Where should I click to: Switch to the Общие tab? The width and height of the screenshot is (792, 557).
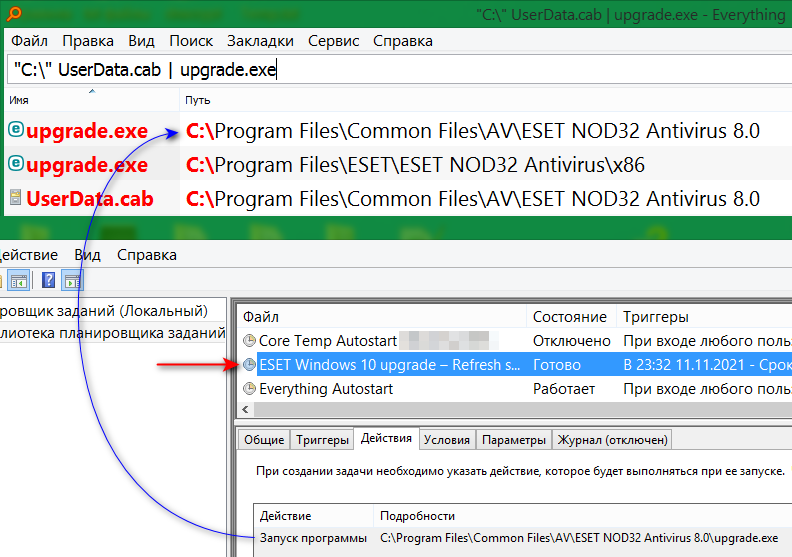tap(264, 440)
